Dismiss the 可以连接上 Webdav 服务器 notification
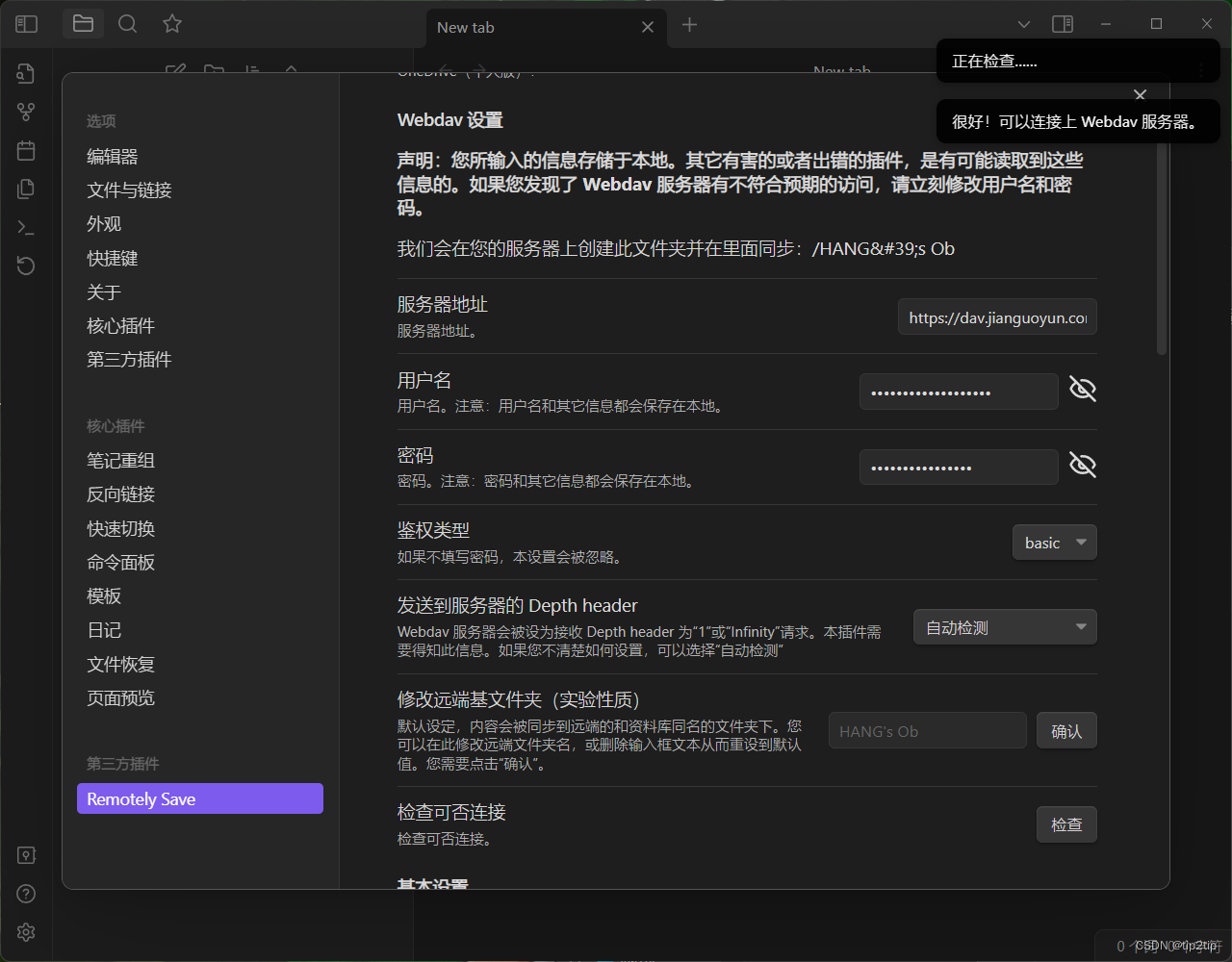Image resolution: width=1232 pixels, height=962 pixels. 1078,121
